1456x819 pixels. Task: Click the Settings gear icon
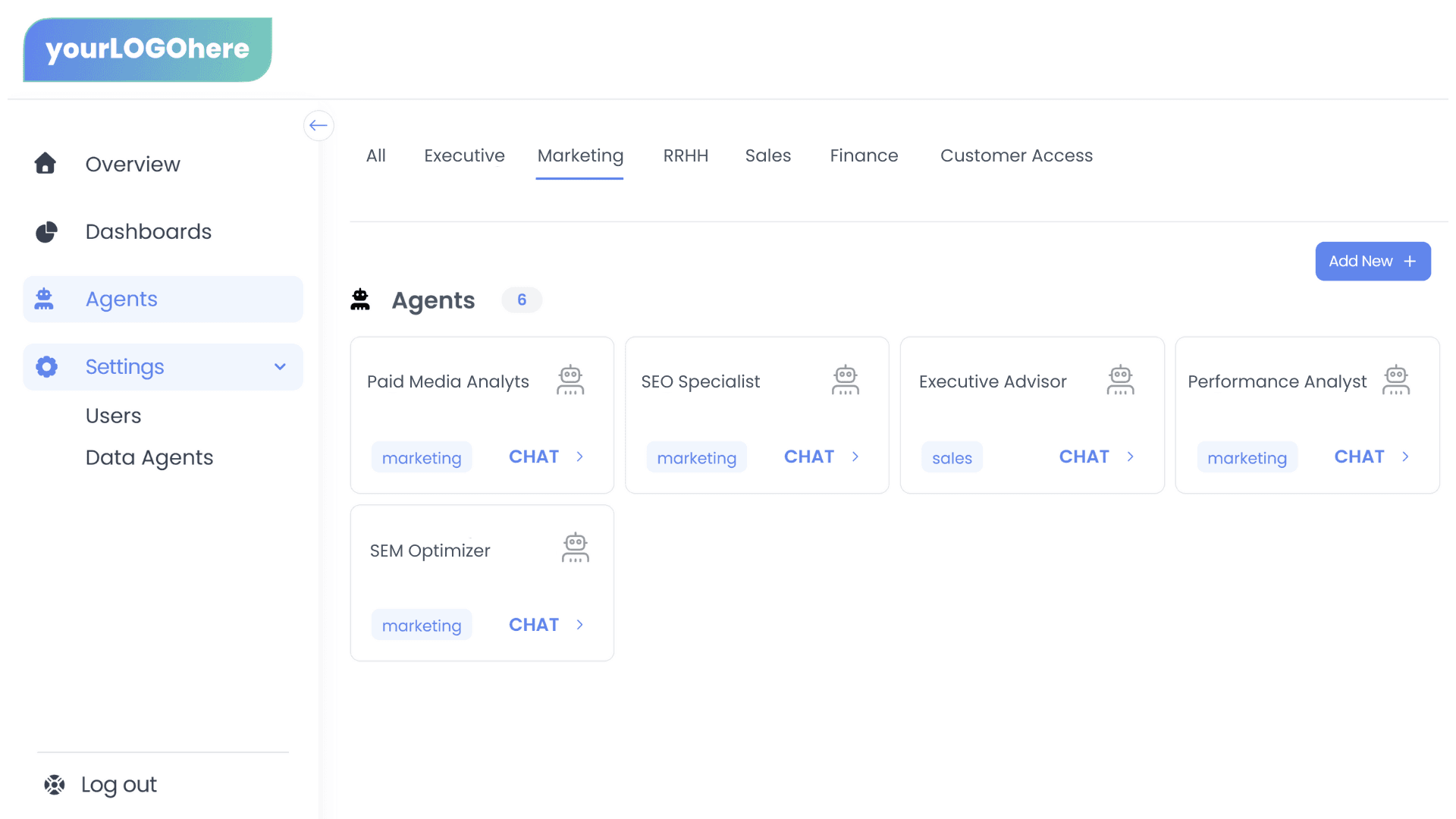pyautogui.click(x=46, y=367)
